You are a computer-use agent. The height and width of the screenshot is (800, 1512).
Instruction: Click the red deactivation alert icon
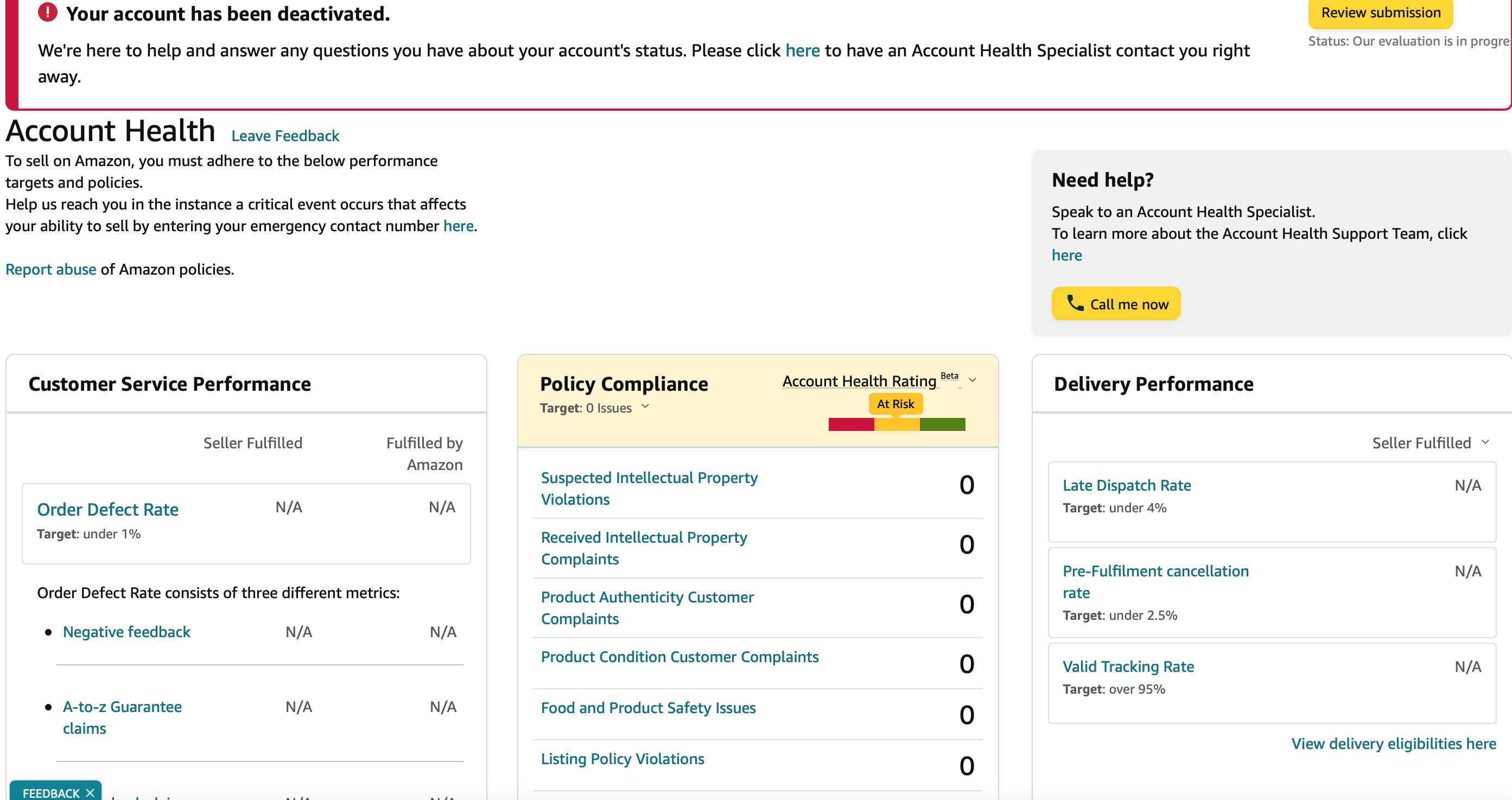tap(48, 12)
